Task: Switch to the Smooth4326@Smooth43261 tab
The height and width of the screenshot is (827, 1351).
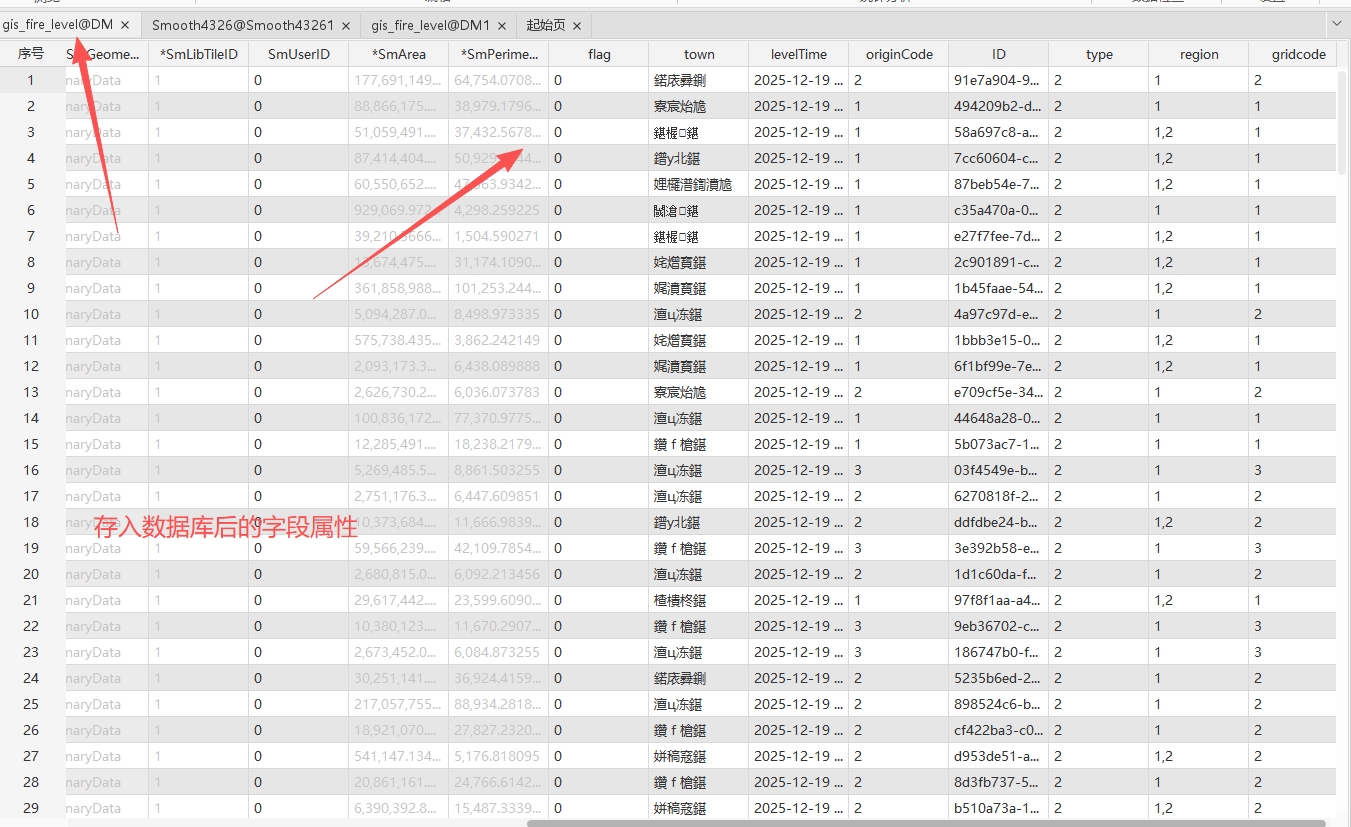Action: 242,25
